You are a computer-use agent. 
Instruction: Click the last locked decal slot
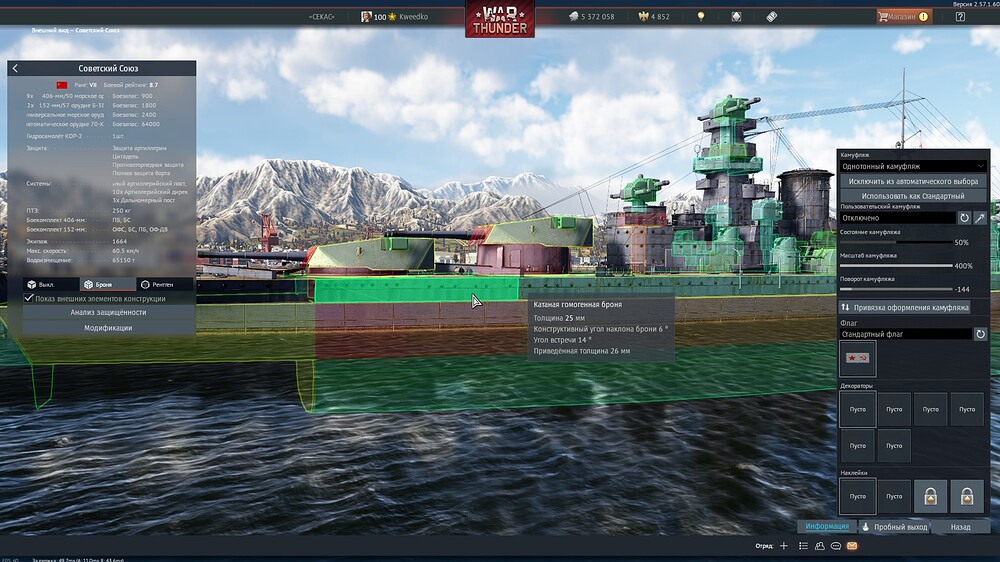(967, 496)
